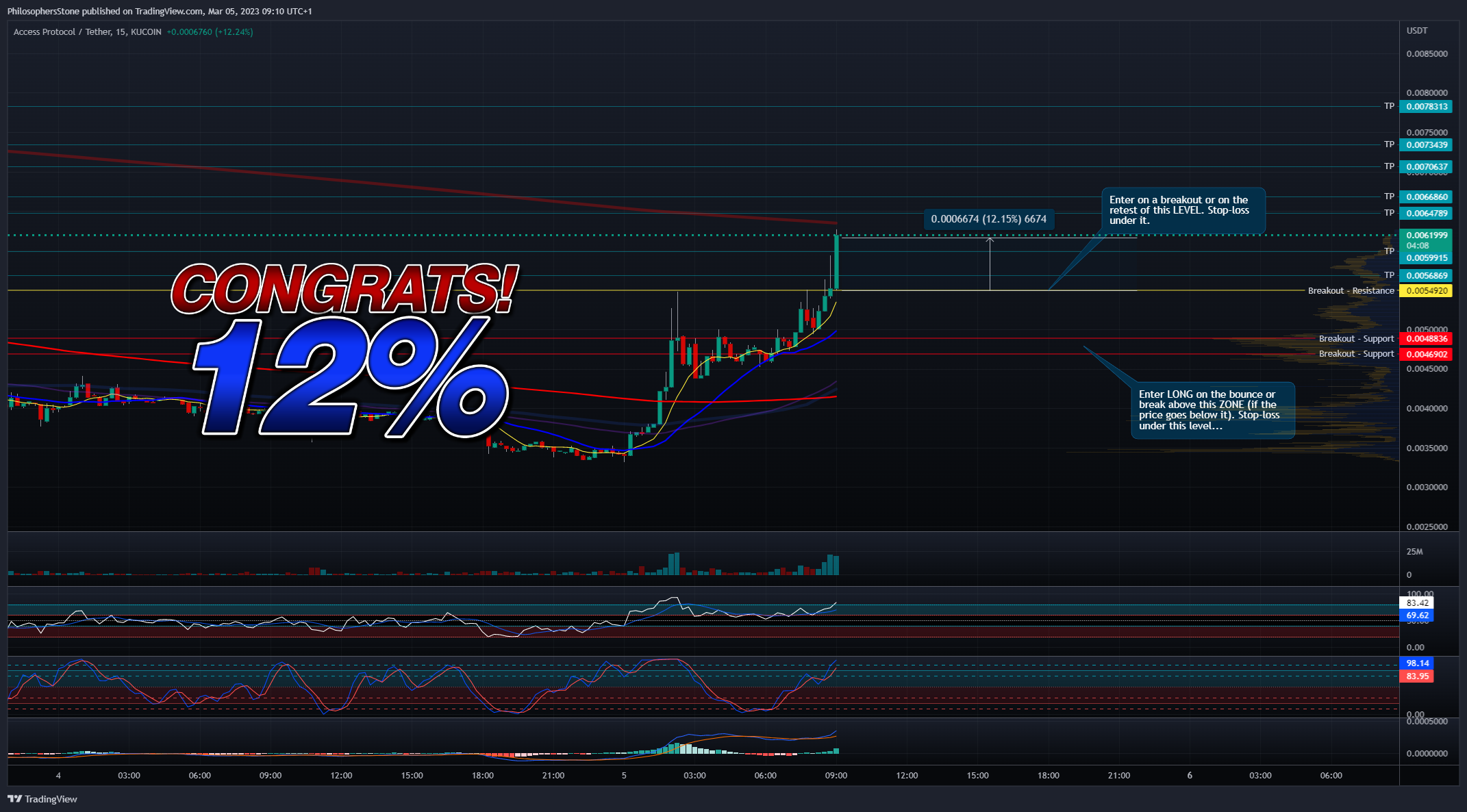
Task: Click the 0.0066860 TP price label
Action: click(1427, 196)
